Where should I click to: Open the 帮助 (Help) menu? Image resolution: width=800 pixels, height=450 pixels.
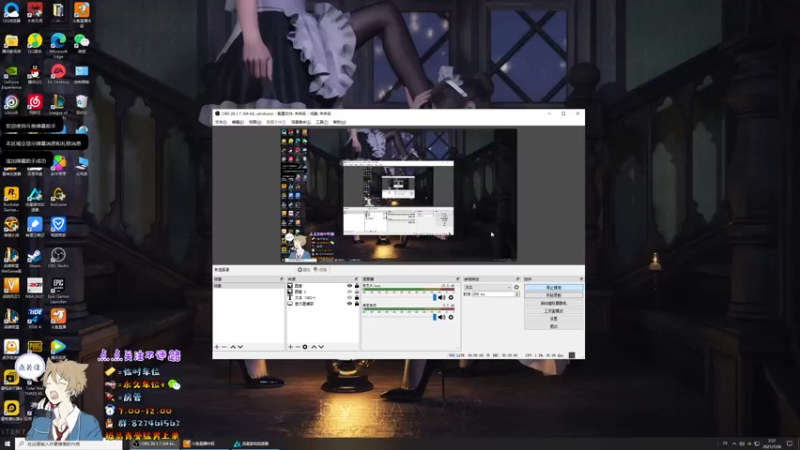click(x=339, y=122)
